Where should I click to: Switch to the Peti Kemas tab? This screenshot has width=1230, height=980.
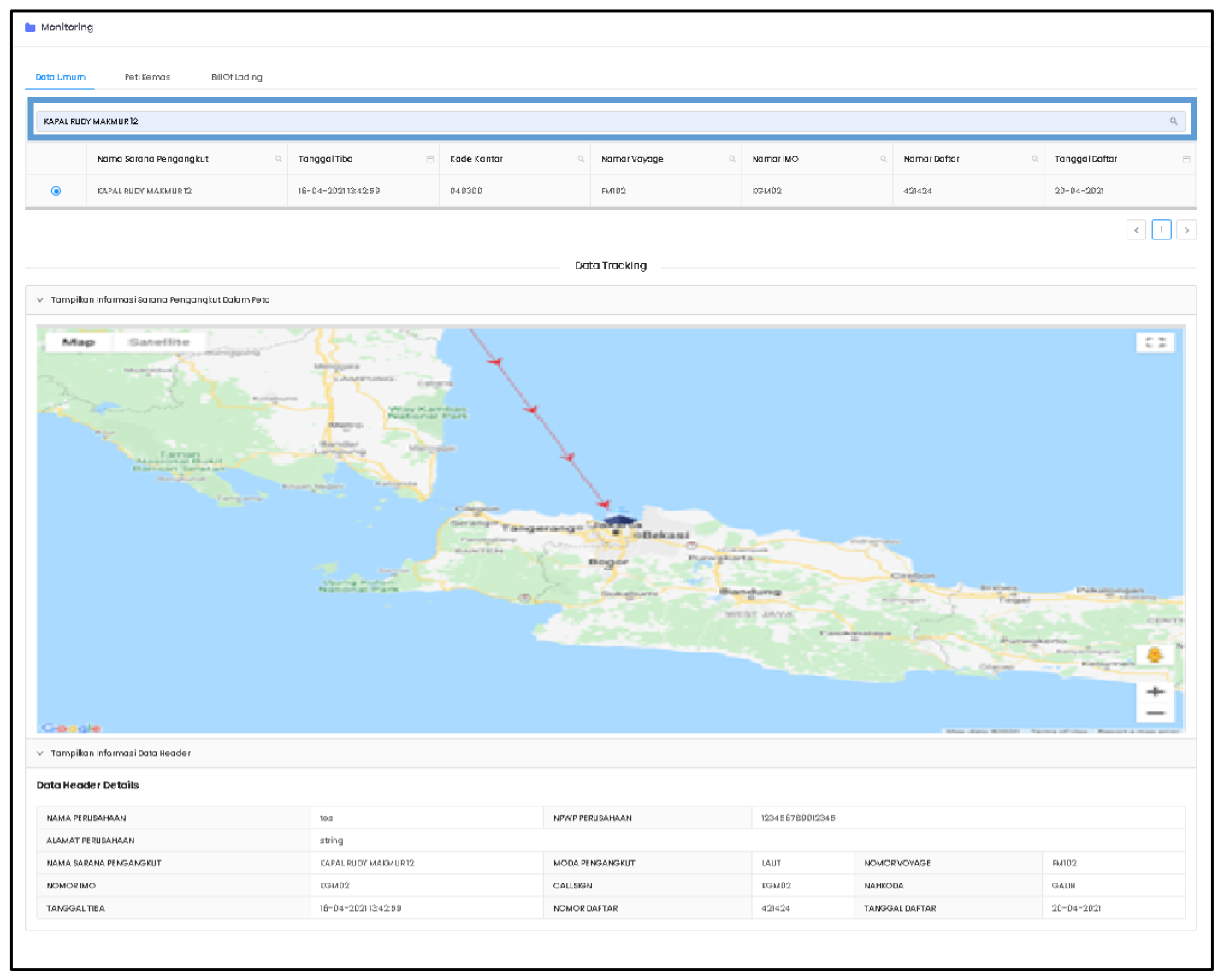147,77
